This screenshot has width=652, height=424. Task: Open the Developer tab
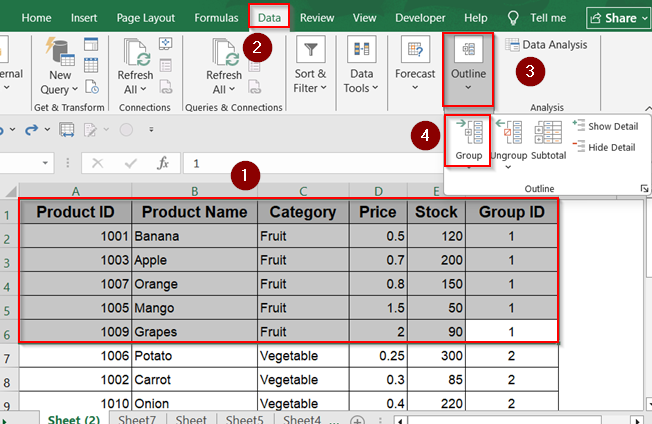[x=420, y=18]
